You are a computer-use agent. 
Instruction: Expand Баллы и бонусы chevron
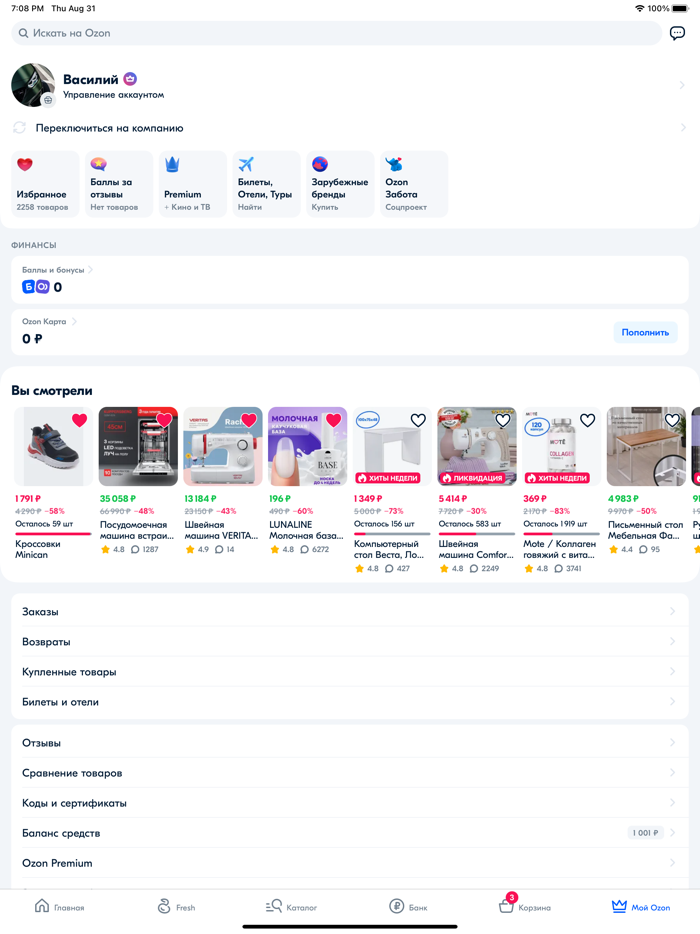click(91, 270)
